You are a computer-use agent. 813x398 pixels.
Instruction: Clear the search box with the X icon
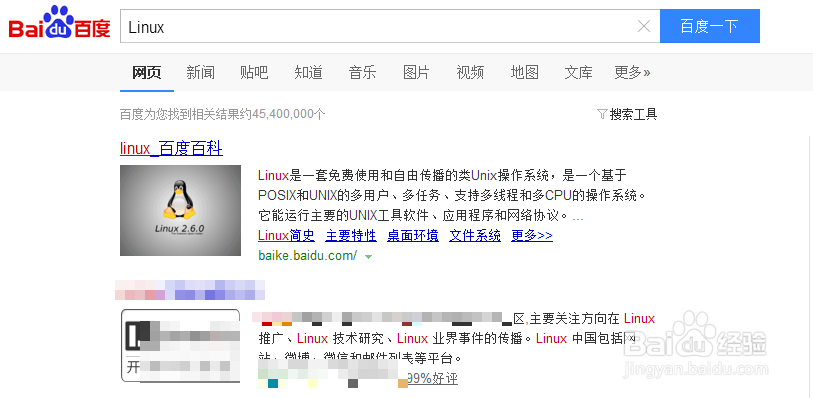643,26
